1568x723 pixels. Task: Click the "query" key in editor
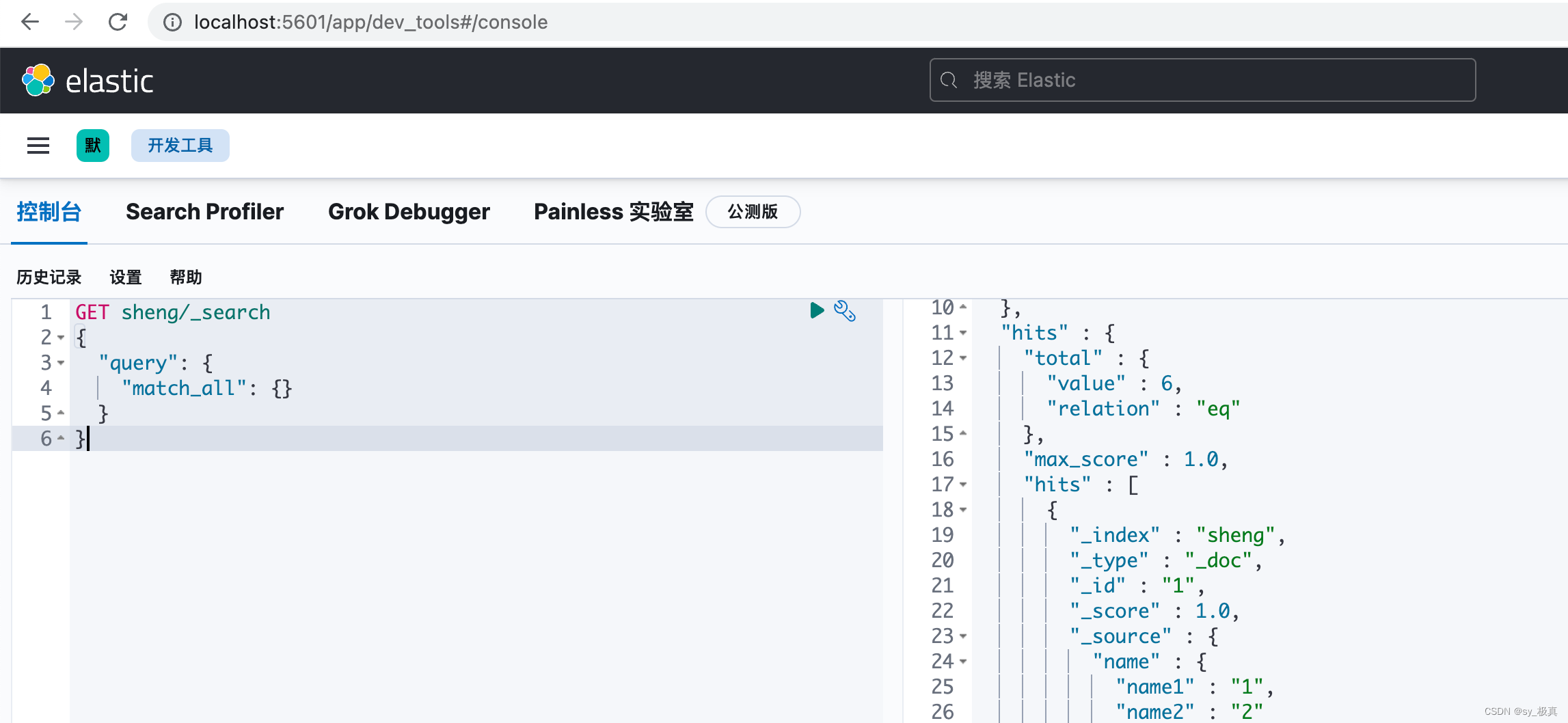pyautogui.click(x=138, y=363)
